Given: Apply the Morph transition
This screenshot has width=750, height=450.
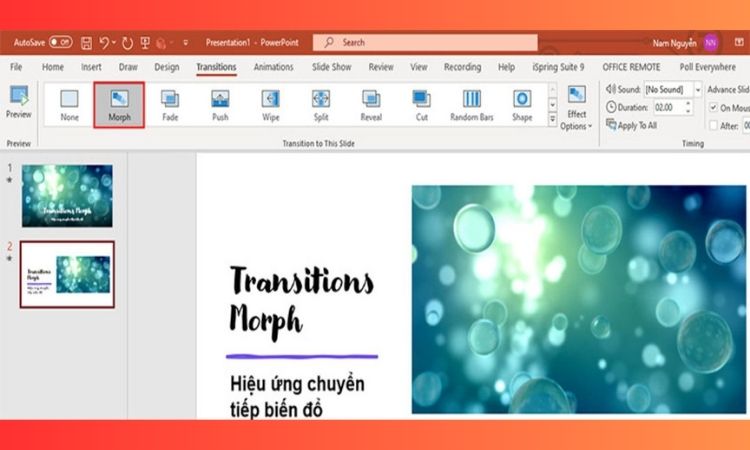Looking at the screenshot, I should (x=119, y=105).
